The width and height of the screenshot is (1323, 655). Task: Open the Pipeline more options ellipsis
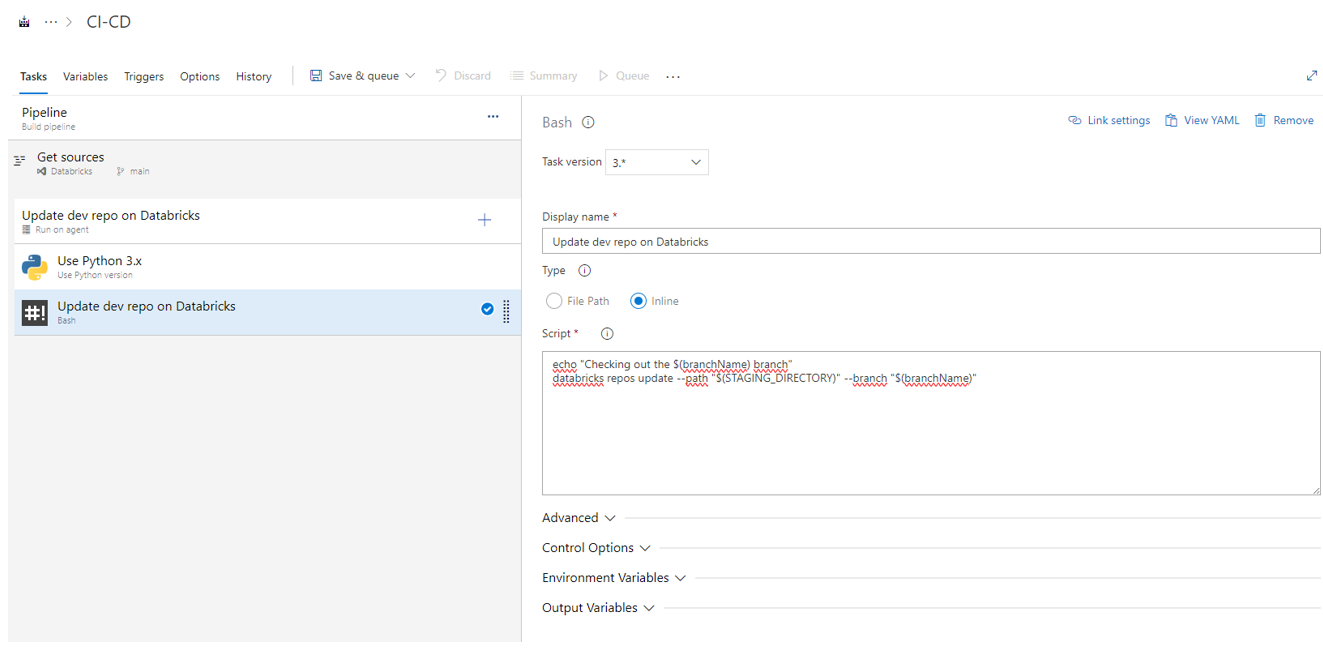point(493,117)
